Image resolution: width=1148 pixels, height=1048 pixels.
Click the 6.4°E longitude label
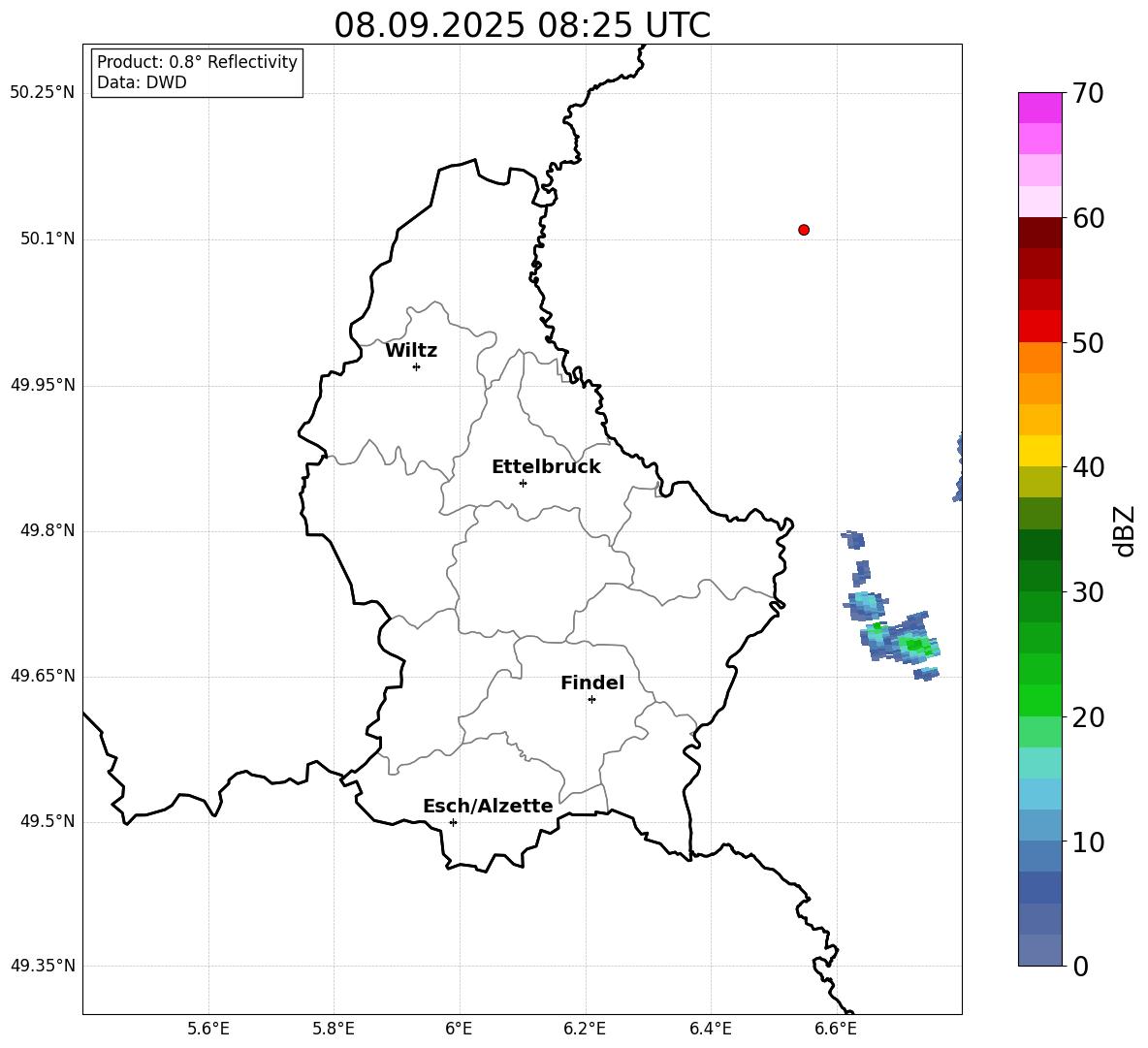click(710, 1029)
